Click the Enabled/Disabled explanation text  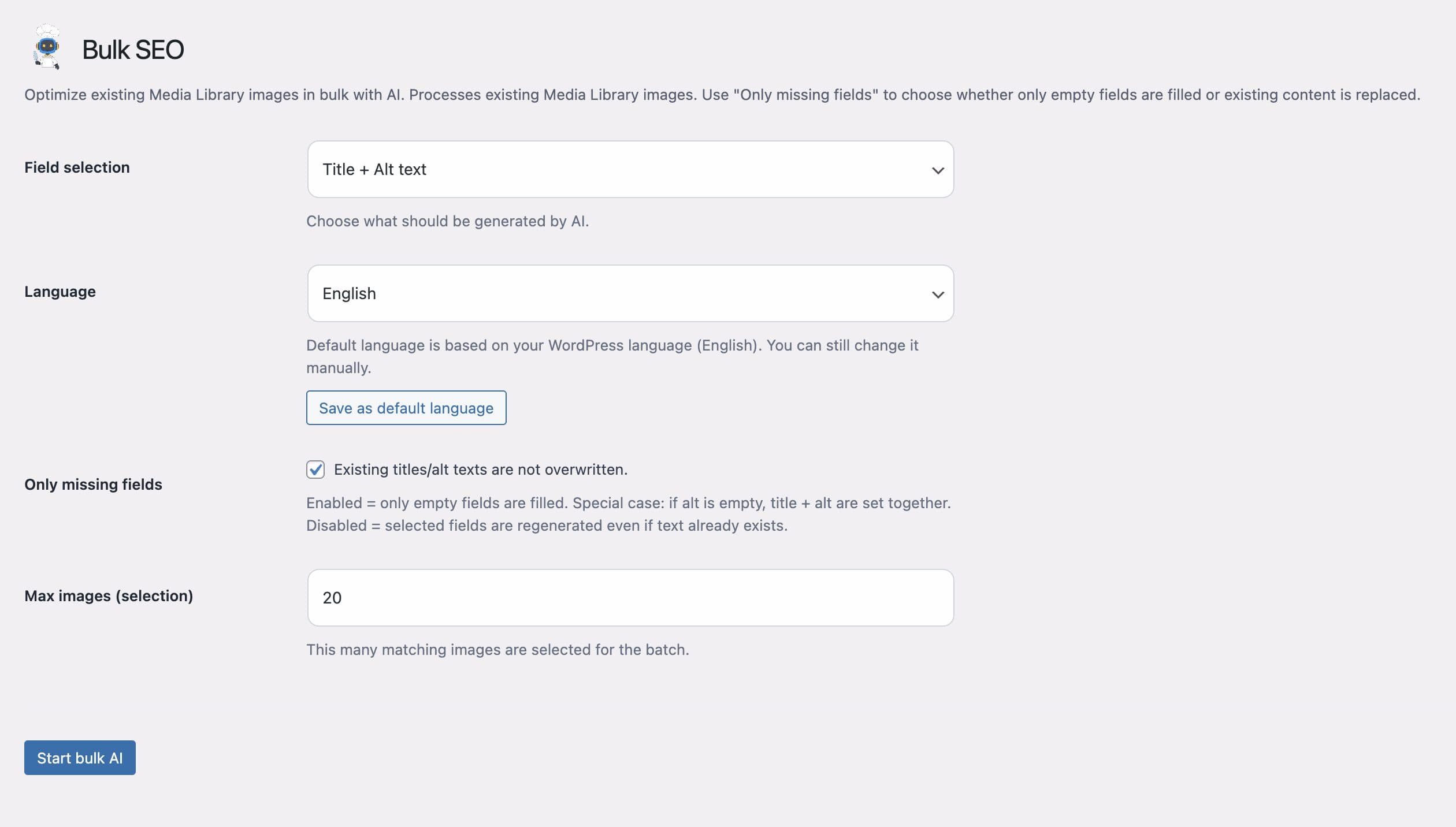click(629, 514)
